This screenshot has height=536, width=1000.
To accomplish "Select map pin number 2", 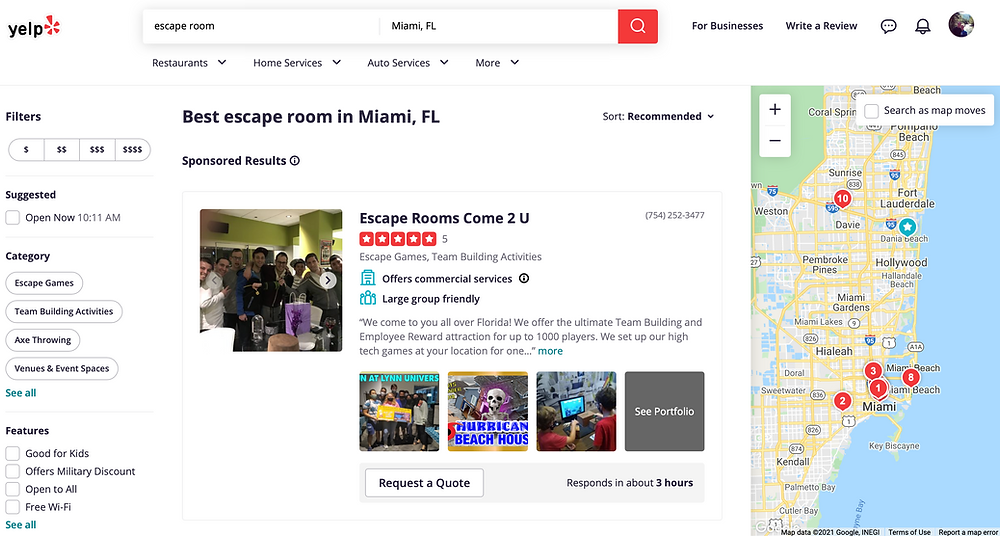I will coord(842,401).
